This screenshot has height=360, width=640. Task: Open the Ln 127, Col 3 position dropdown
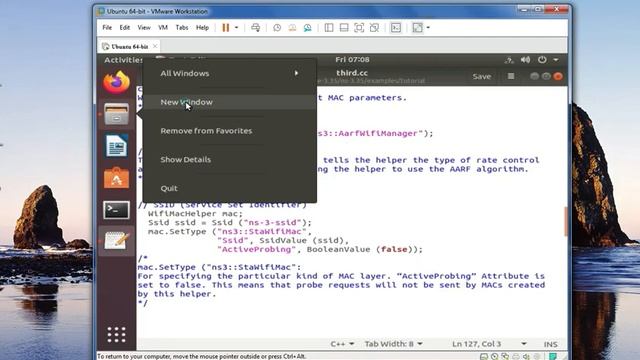pyautogui.click(x=489, y=344)
